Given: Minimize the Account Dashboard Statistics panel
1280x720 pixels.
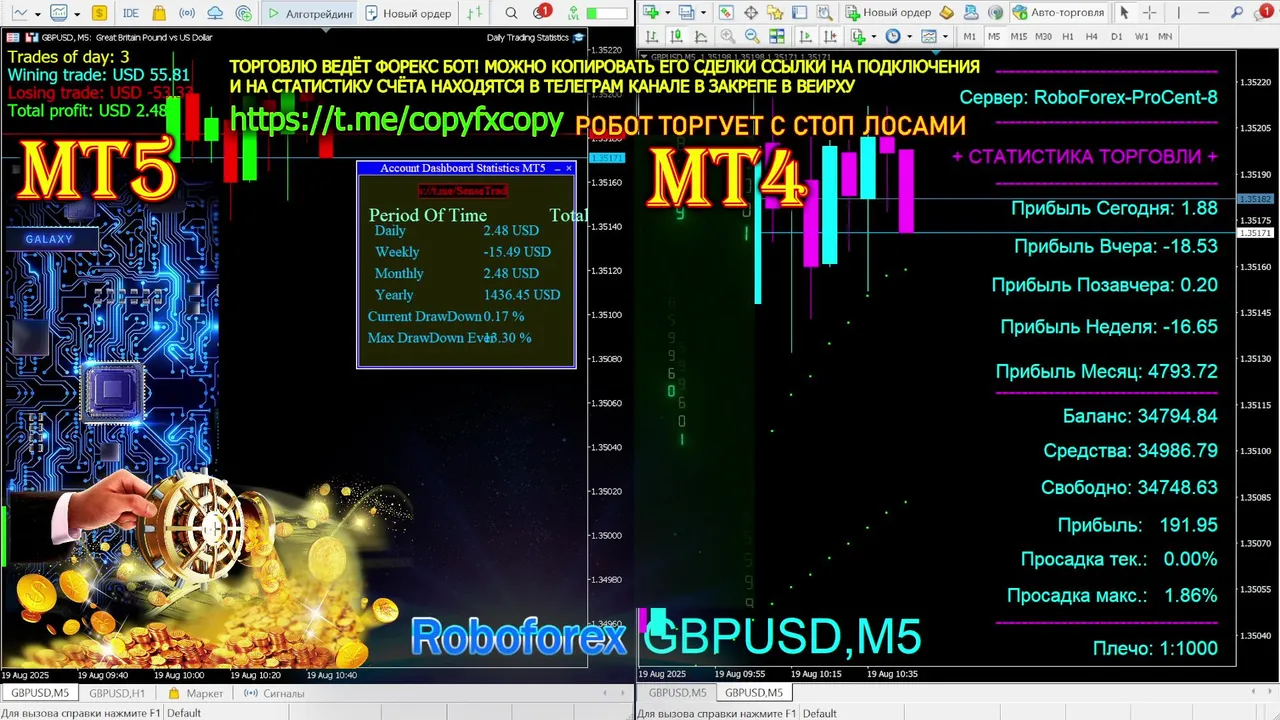Looking at the screenshot, I should pos(557,168).
